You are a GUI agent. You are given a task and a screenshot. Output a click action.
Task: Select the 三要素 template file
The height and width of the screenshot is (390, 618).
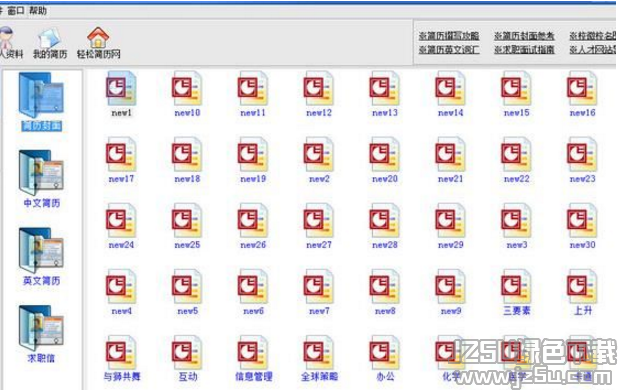point(516,293)
